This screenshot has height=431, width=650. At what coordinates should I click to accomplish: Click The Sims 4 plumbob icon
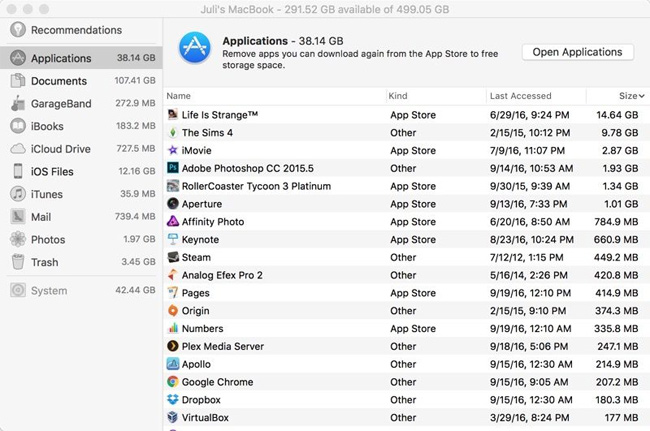coord(172,132)
